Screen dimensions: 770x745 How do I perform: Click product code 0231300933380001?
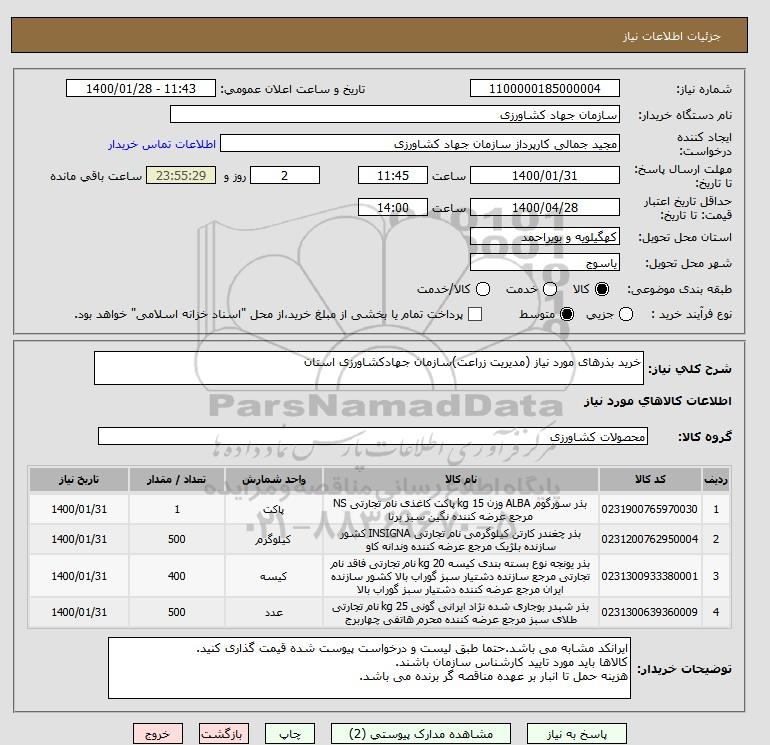coord(649,576)
